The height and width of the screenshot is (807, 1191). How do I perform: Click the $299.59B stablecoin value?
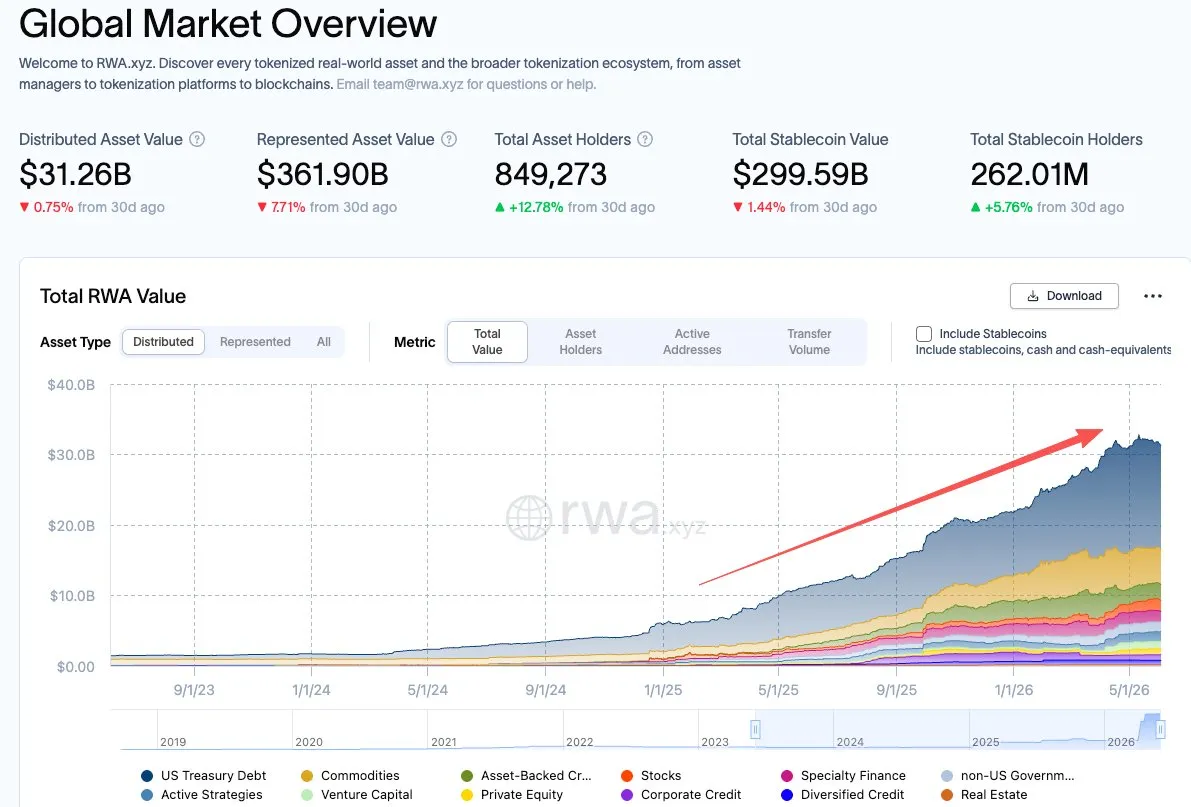[x=801, y=174]
